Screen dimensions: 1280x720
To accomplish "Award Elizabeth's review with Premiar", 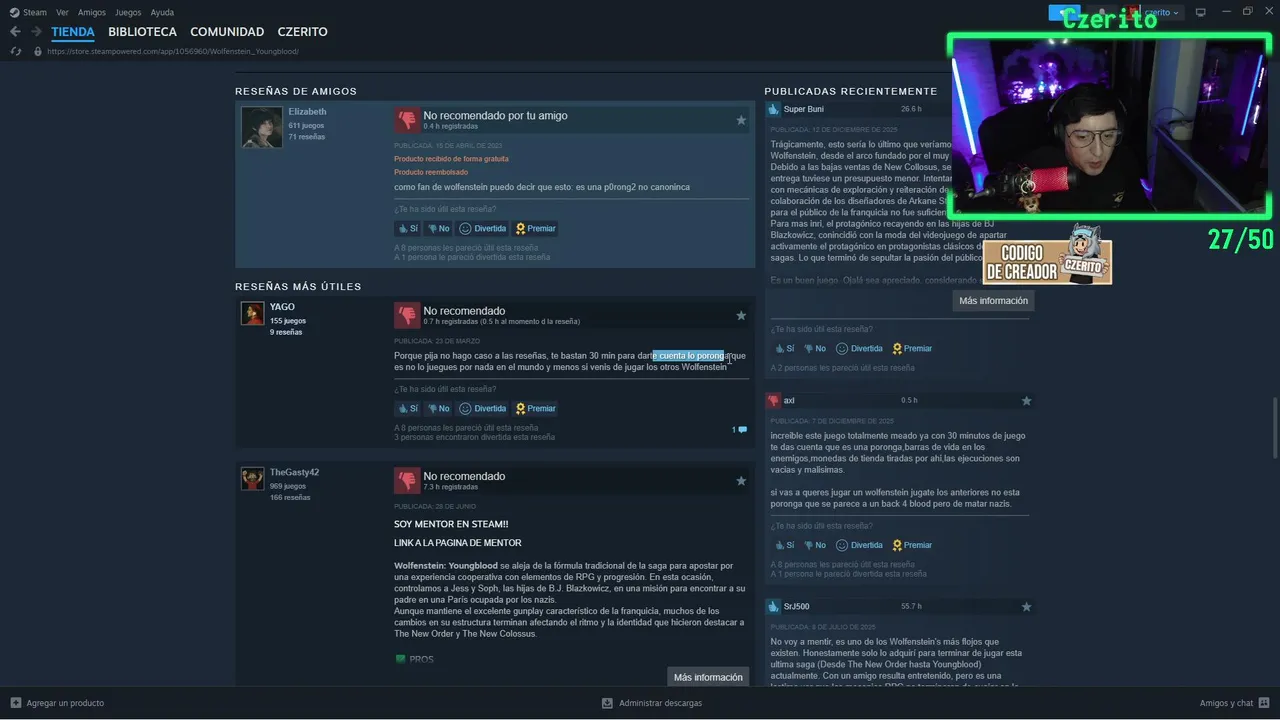I will (x=535, y=229).
